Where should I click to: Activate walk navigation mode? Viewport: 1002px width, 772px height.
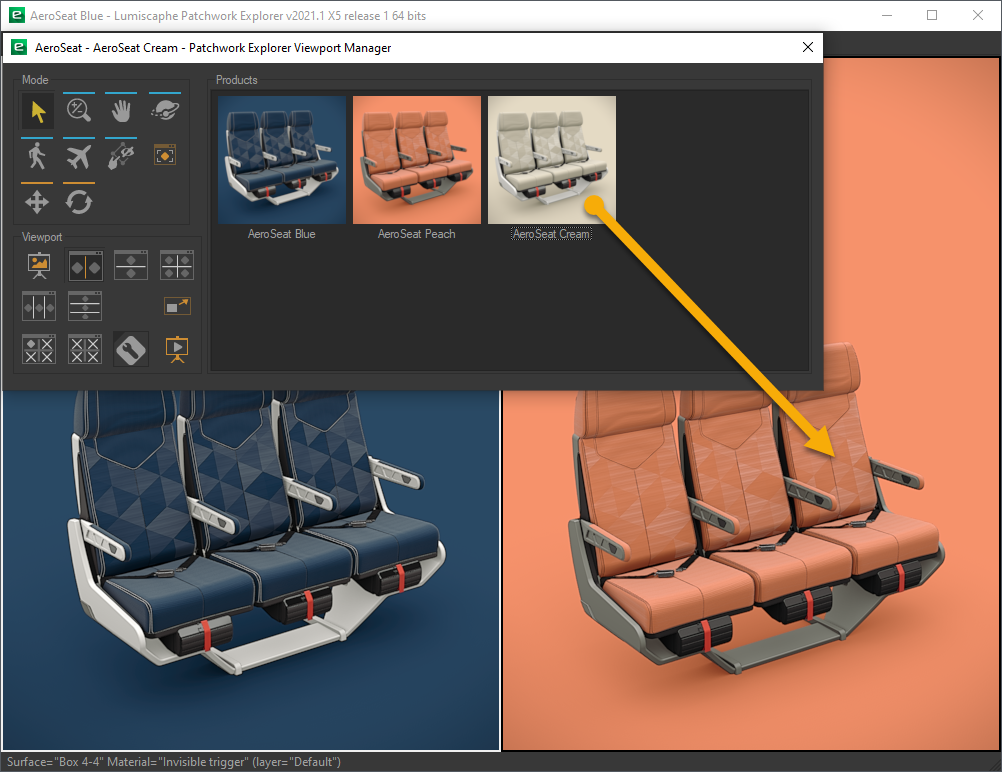tap(37, 154)
